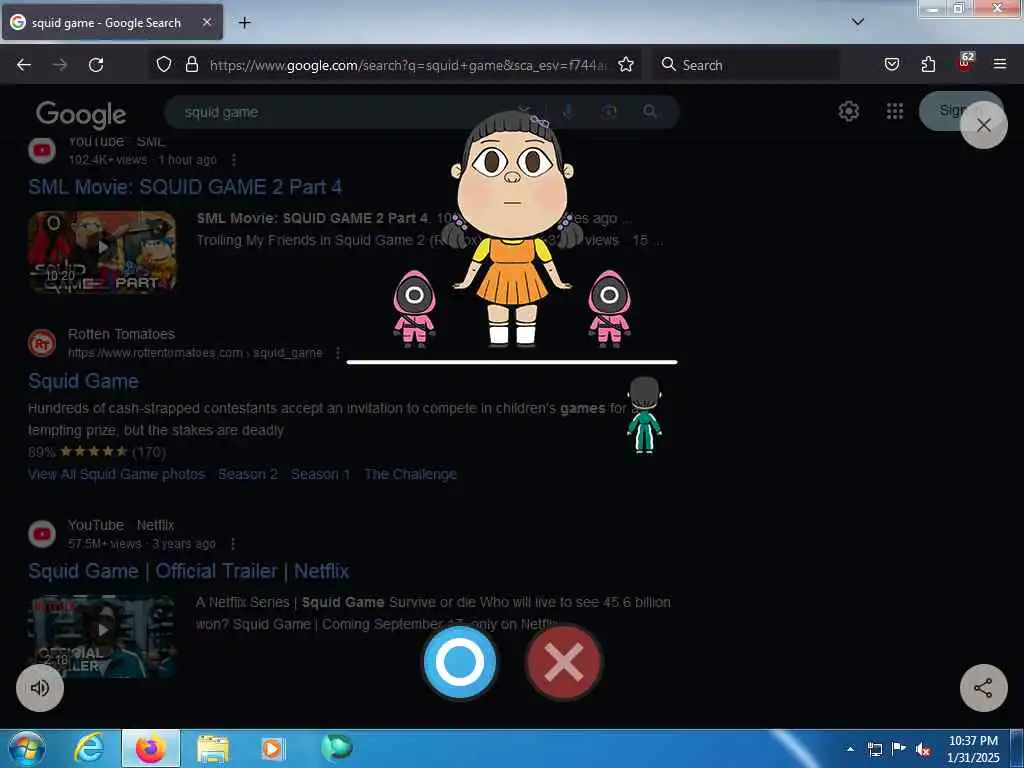Viewport: 1024px width, 768px height.
Task: Open the taskbar clock showing 10:37 PM
Action: pos(973,749)
